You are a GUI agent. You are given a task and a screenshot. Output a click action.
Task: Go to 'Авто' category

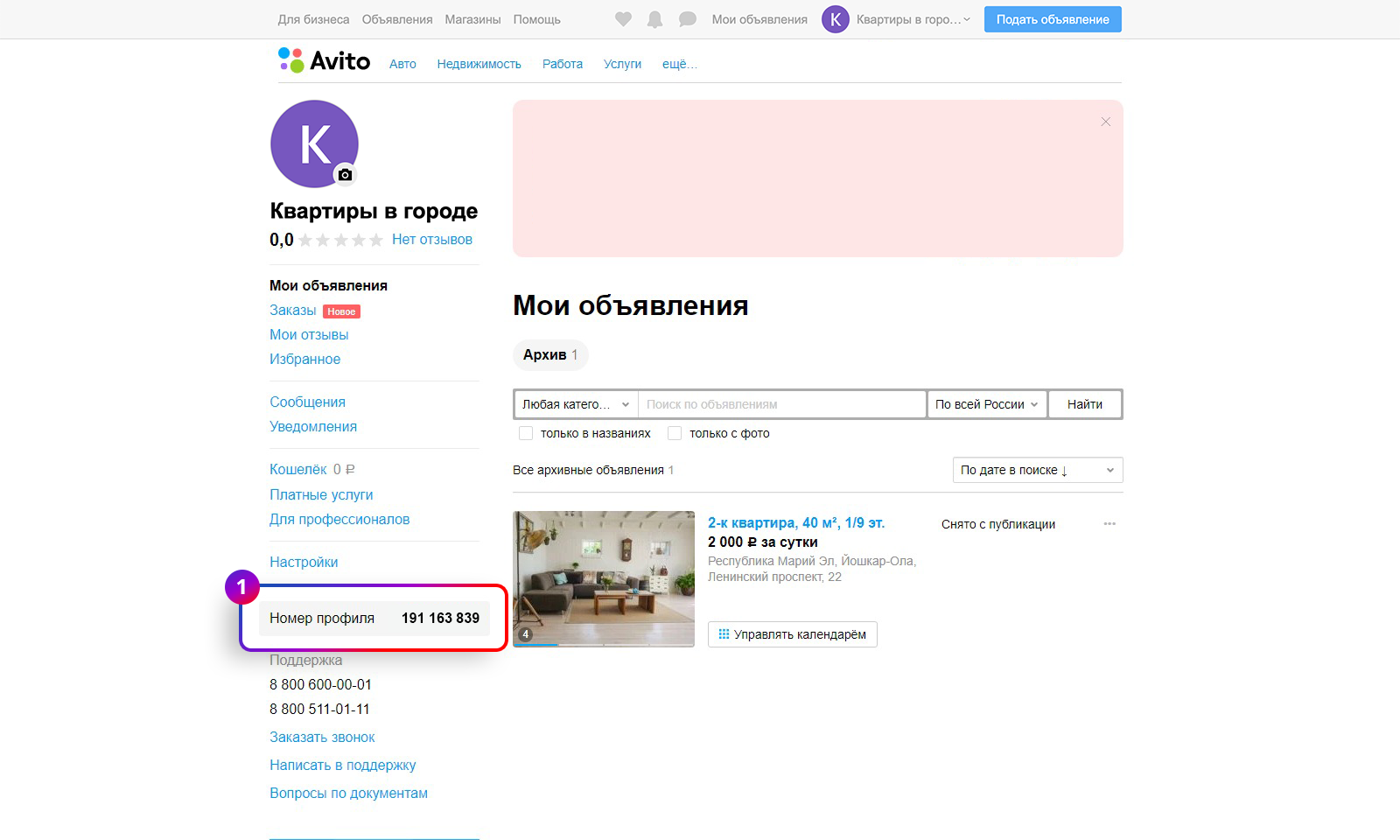[402, 64]
